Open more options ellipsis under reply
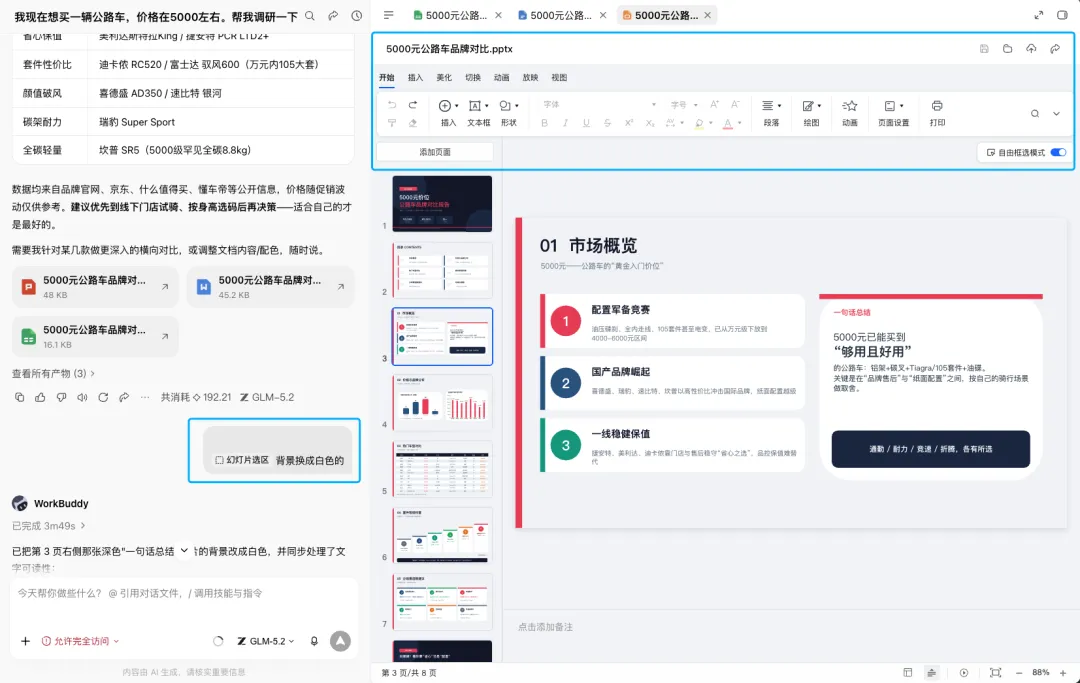This screenshot has width=1080, height=683. 145,397
